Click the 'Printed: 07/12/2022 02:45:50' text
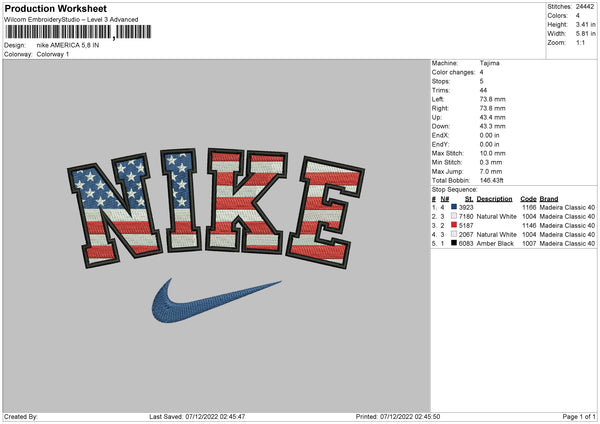The image size is (600, 424). (x=398, y=416)
